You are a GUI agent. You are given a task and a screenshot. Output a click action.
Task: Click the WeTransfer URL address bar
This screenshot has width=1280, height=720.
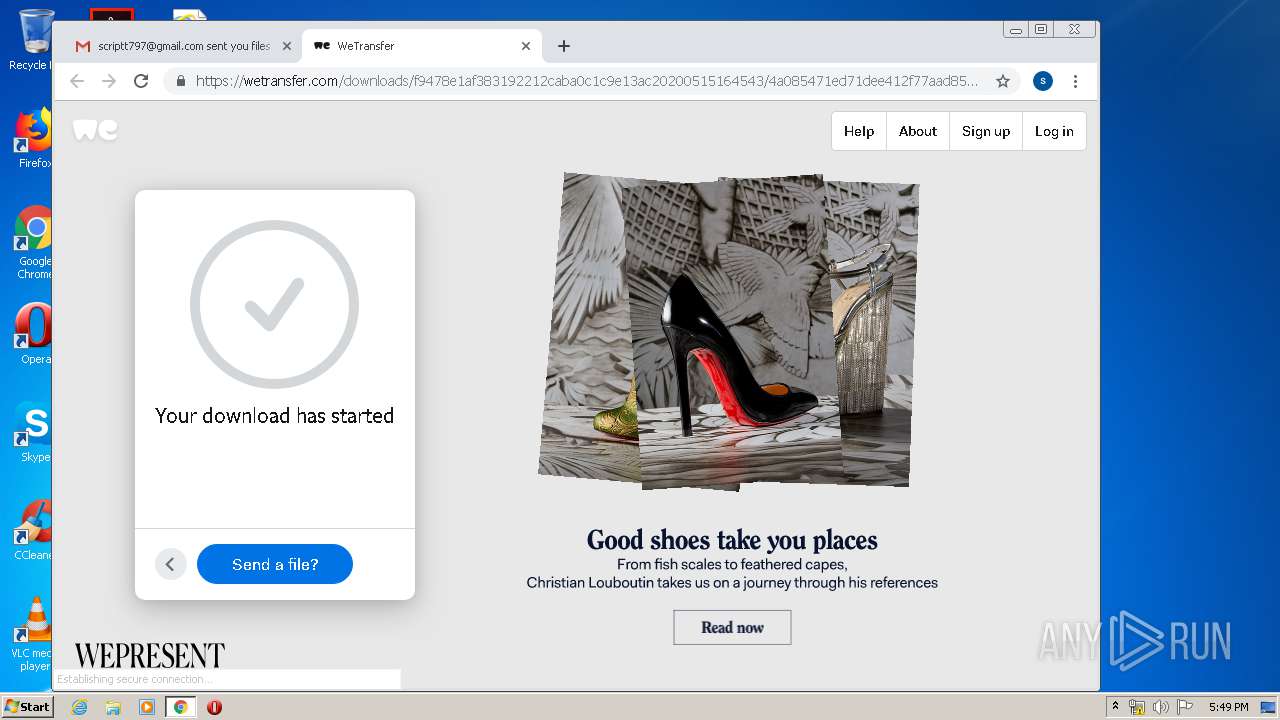(587, 81)
